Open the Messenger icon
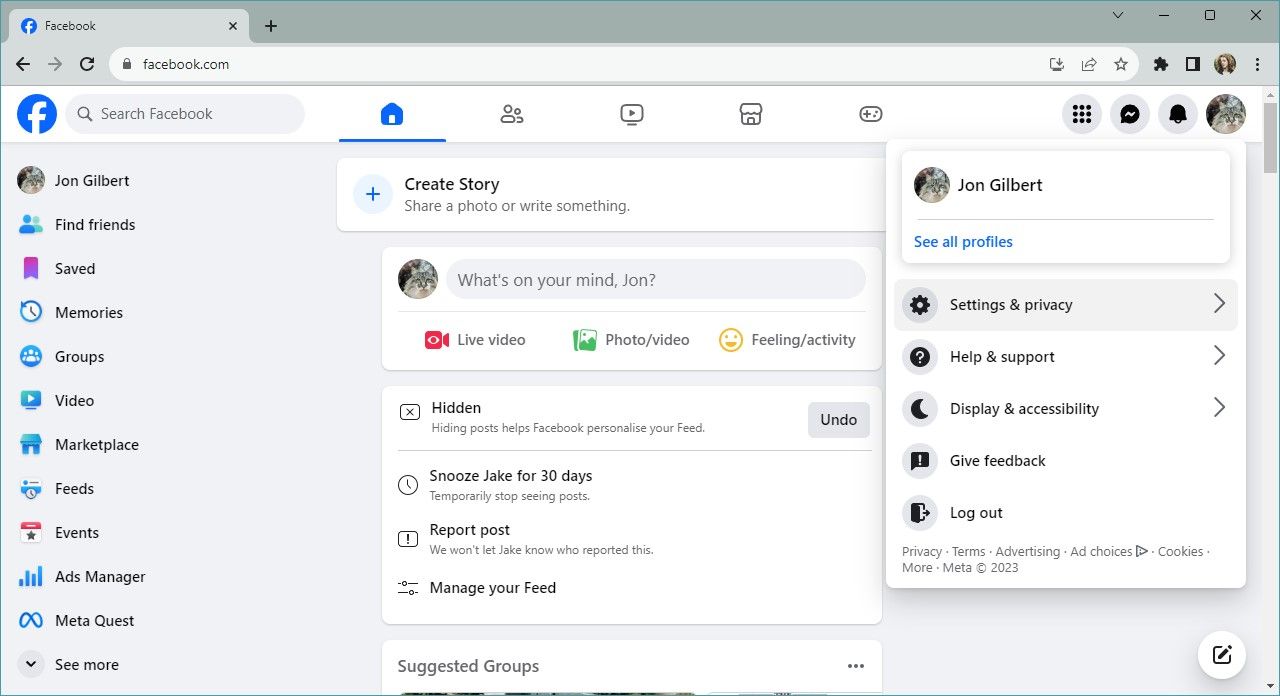This screenshot has width=1280, height=696. tap(1129, 113)
